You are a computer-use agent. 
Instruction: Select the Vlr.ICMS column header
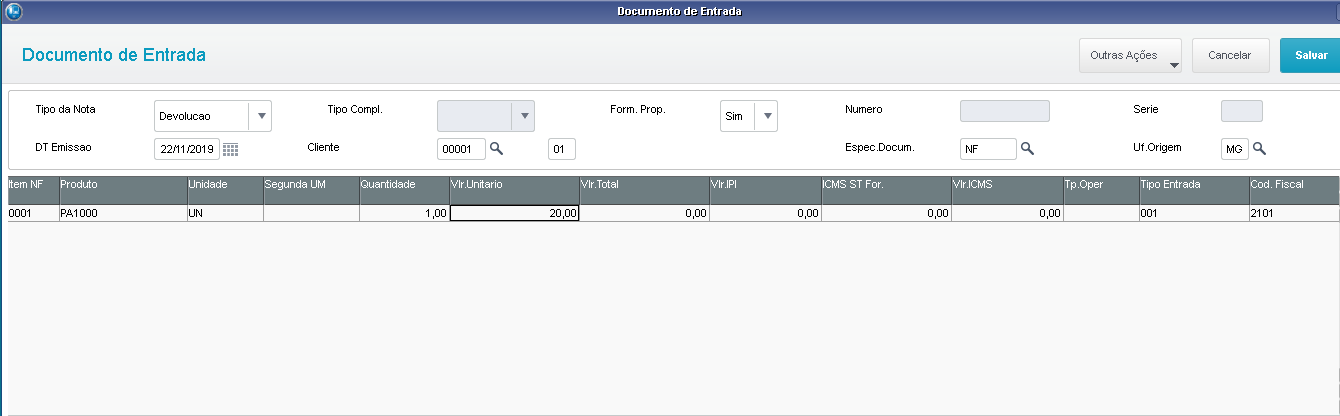(x=1007, y=190)
